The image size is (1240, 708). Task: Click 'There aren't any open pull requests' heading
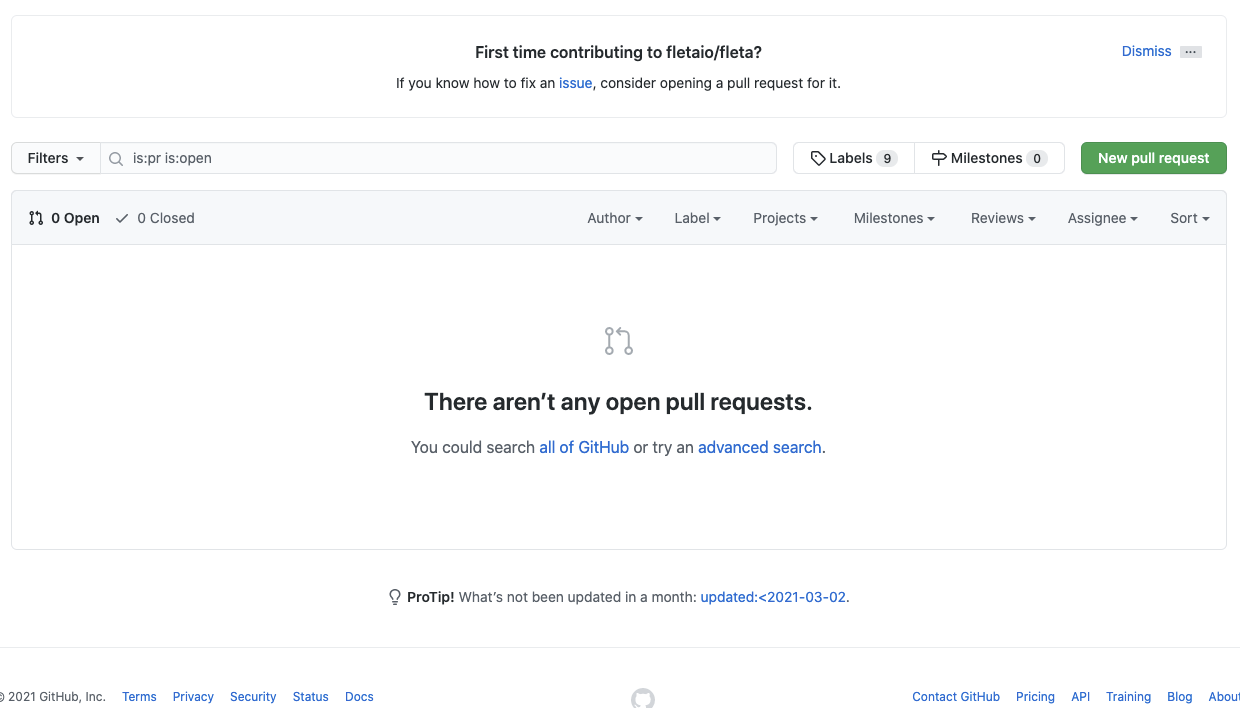point(618,402)
